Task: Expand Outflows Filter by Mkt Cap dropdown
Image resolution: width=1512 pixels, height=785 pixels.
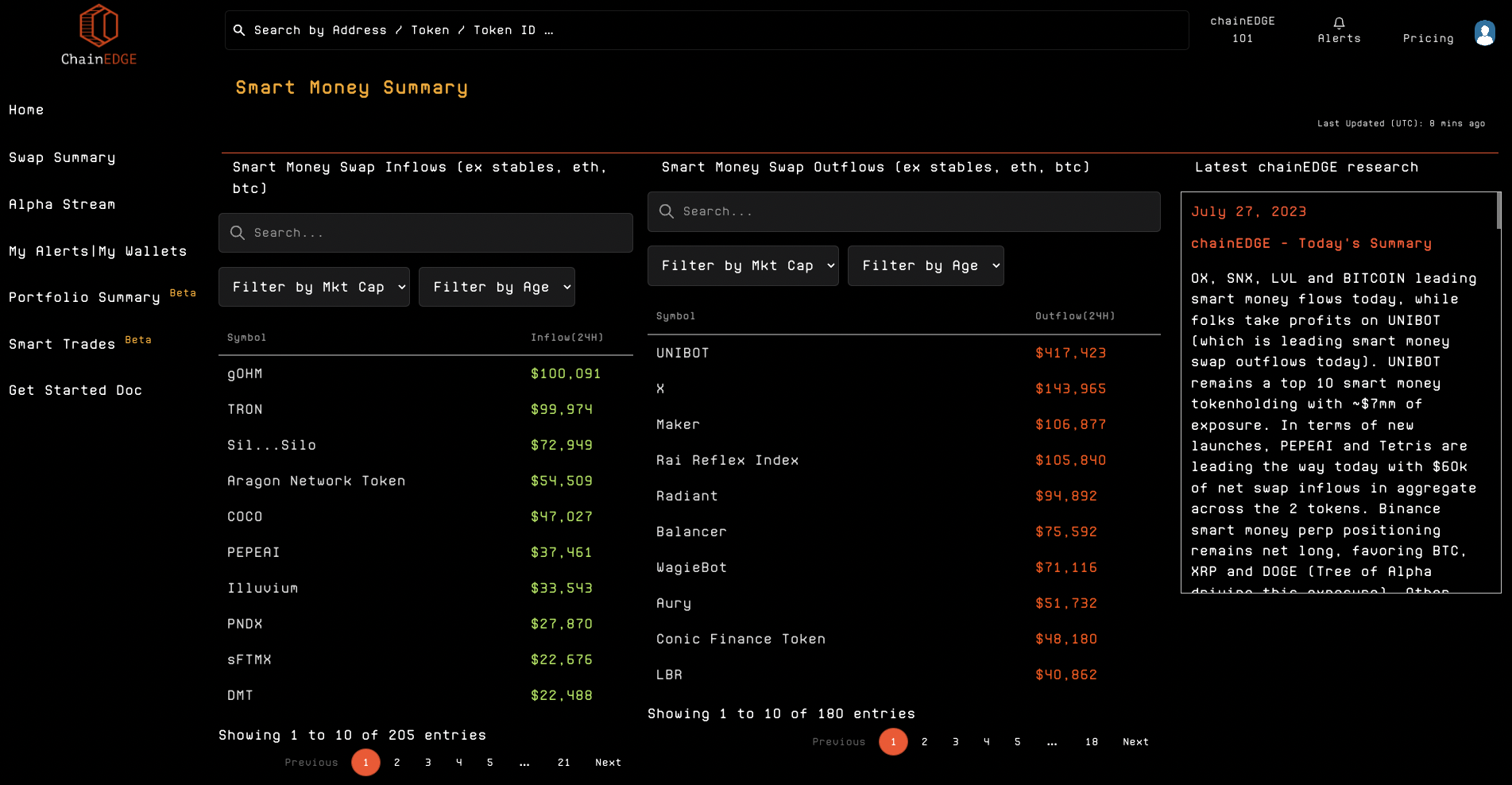Action: [x=743, y=265]
